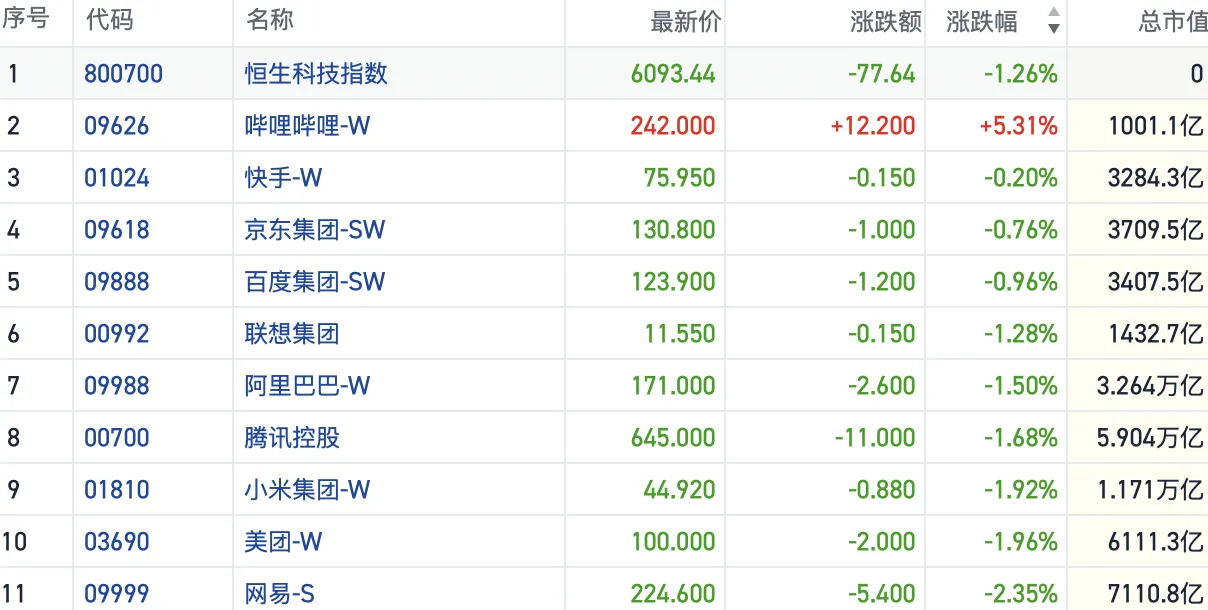1208x610 pixels.
Task: Click the sort arrows beside 涨跌幅
Action: click(x=1053, y=21)
